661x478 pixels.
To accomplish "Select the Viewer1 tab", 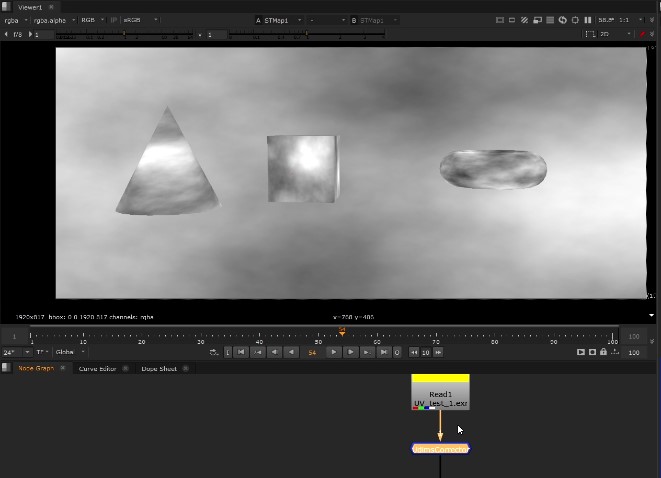I will pyautogui.click(x=30, y=6).
